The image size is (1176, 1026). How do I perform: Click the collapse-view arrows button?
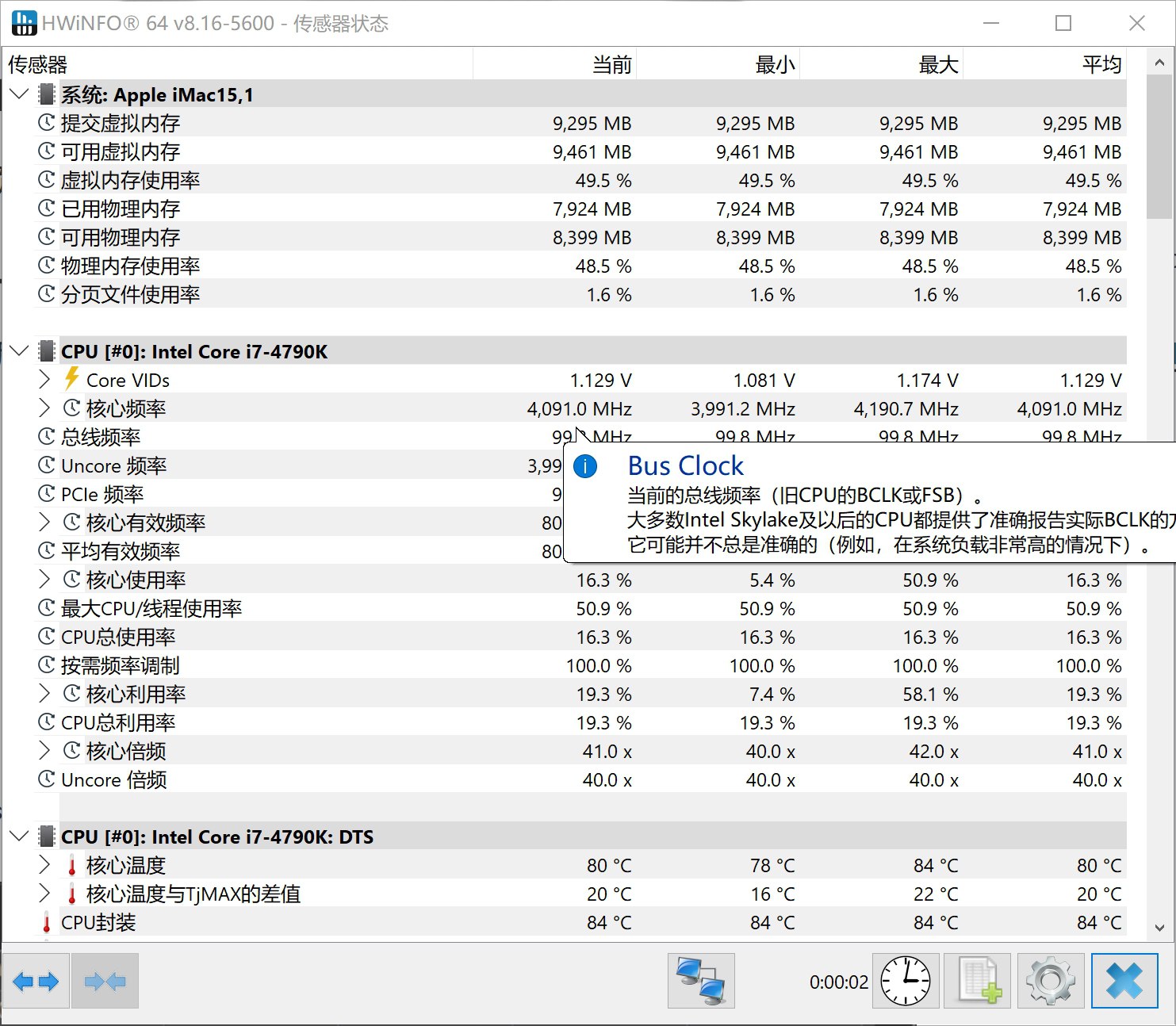coord(105,982)
